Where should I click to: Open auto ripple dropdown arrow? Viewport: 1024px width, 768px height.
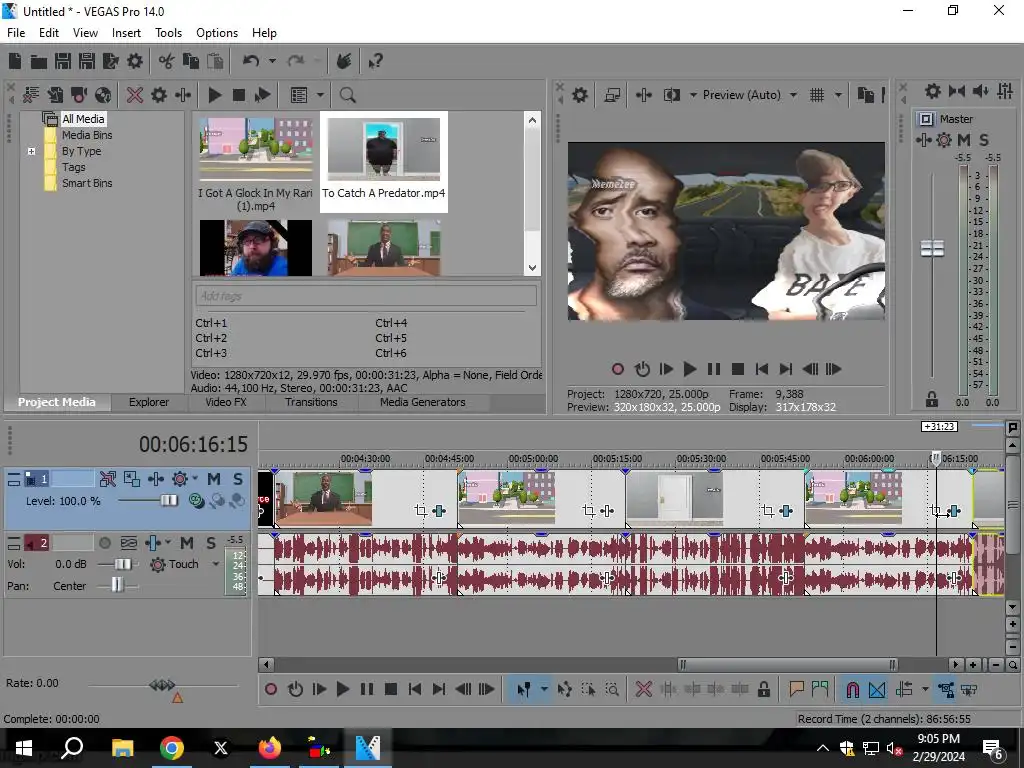click(x=925, y=690)
